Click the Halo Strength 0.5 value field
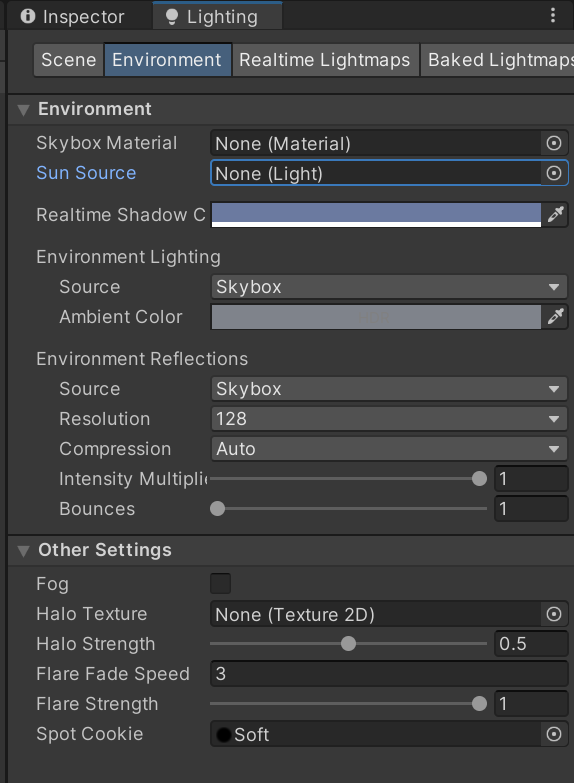 531,644
